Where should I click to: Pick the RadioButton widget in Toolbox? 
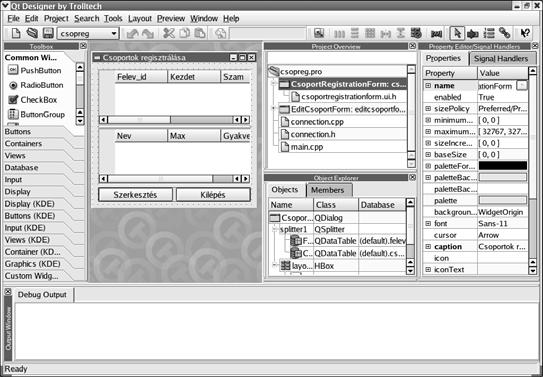tap(36, 85)
